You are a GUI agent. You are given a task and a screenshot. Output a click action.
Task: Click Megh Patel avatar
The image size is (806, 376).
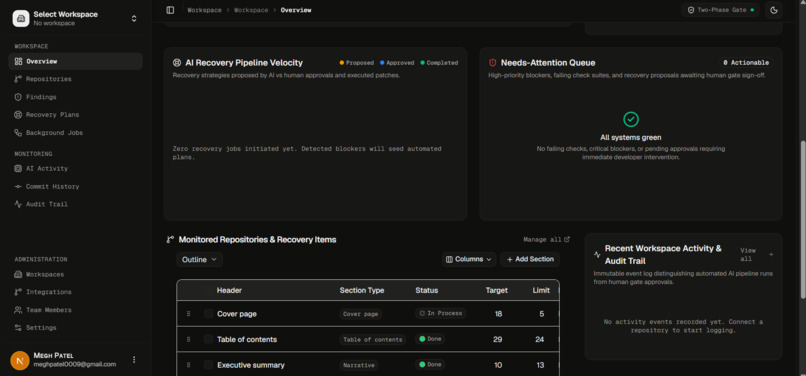tap(20, 361)
